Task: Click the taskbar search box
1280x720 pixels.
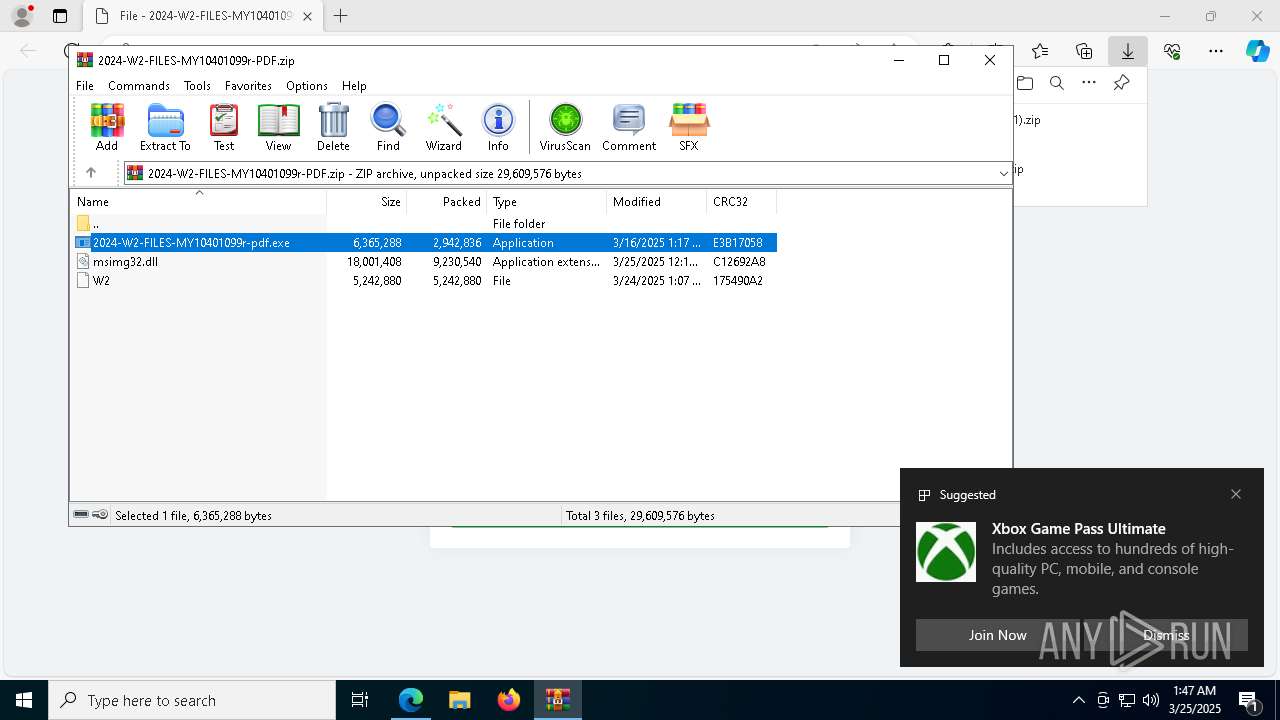Action: (192, 700)
